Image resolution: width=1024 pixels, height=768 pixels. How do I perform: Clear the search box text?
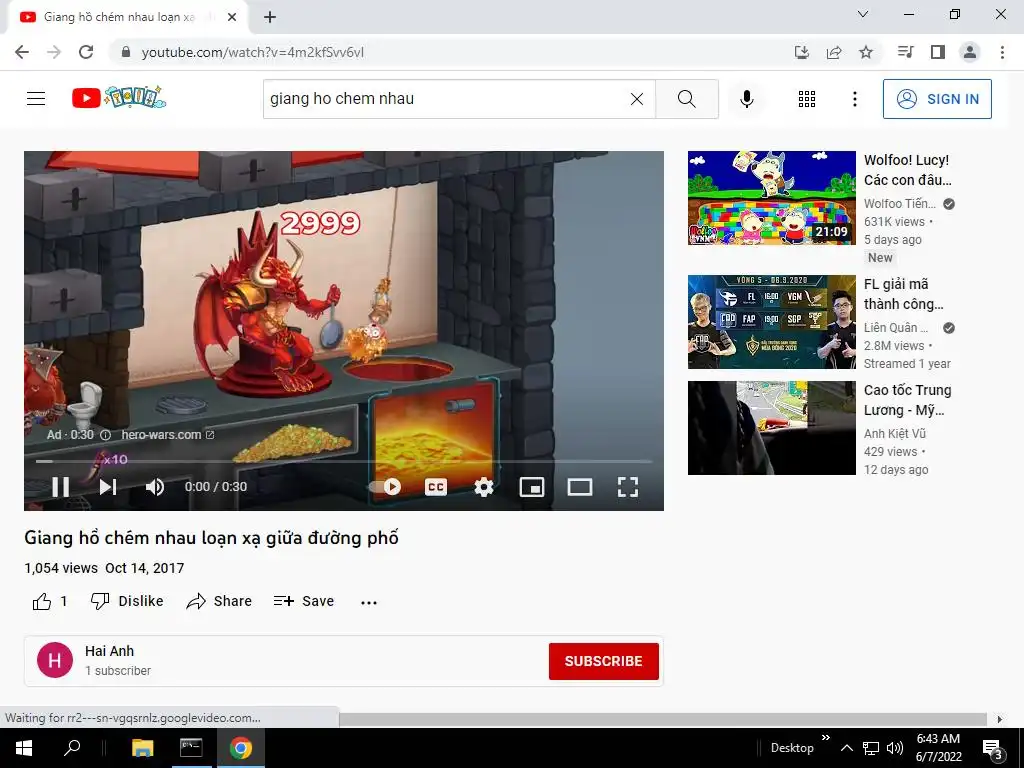point(637,99)
